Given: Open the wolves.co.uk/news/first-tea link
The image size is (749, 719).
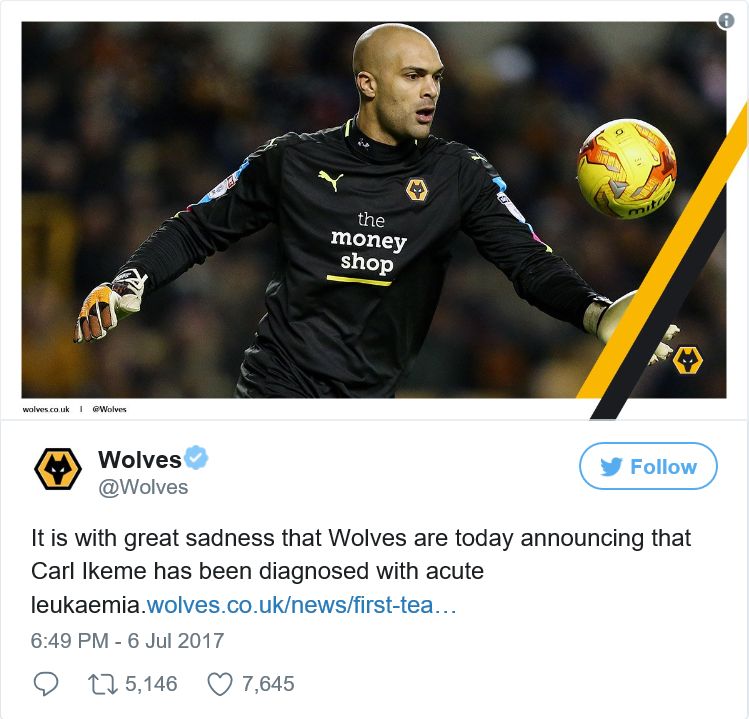Looking at the screenshot, I should click(x=301, y=605).
